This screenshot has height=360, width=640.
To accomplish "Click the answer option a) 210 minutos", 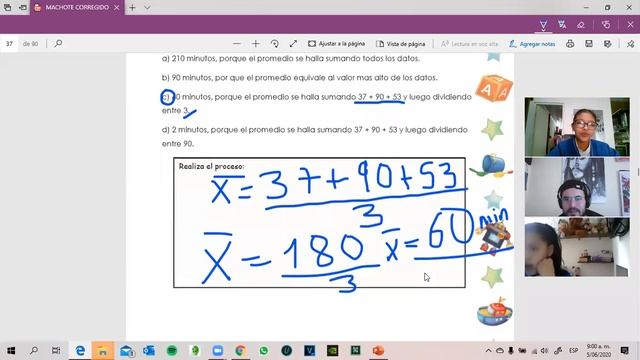I will [x=291, y=58].
